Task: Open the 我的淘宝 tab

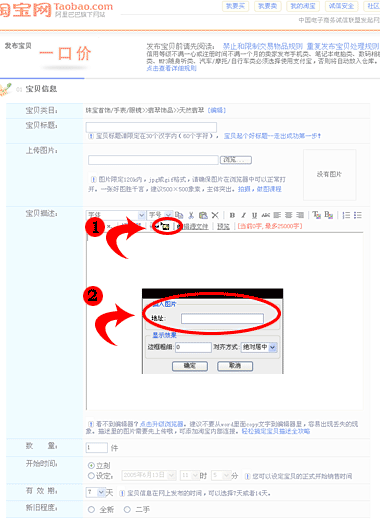Action: (x=303, y=6)
